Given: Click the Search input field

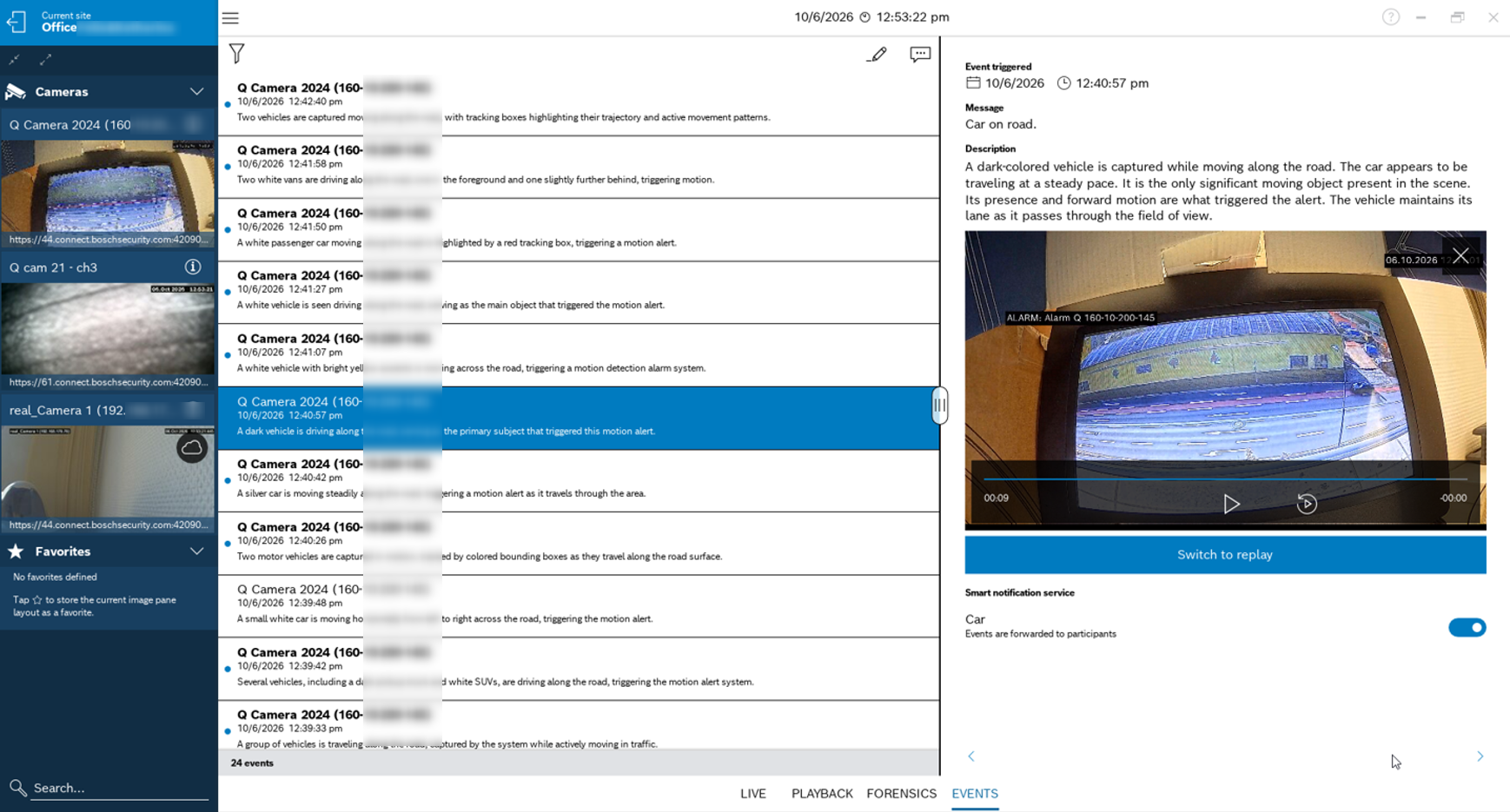Looking at the screenshot, I should [120, 788].
